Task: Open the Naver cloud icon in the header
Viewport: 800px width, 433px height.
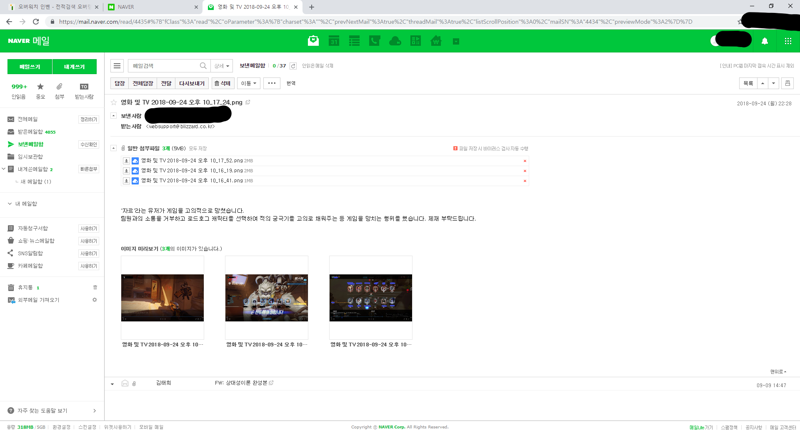Action: (395, 41)
